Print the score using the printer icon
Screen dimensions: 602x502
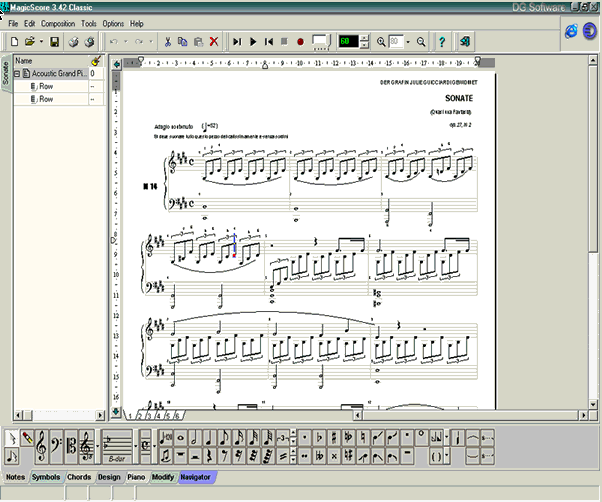(73, 41)
